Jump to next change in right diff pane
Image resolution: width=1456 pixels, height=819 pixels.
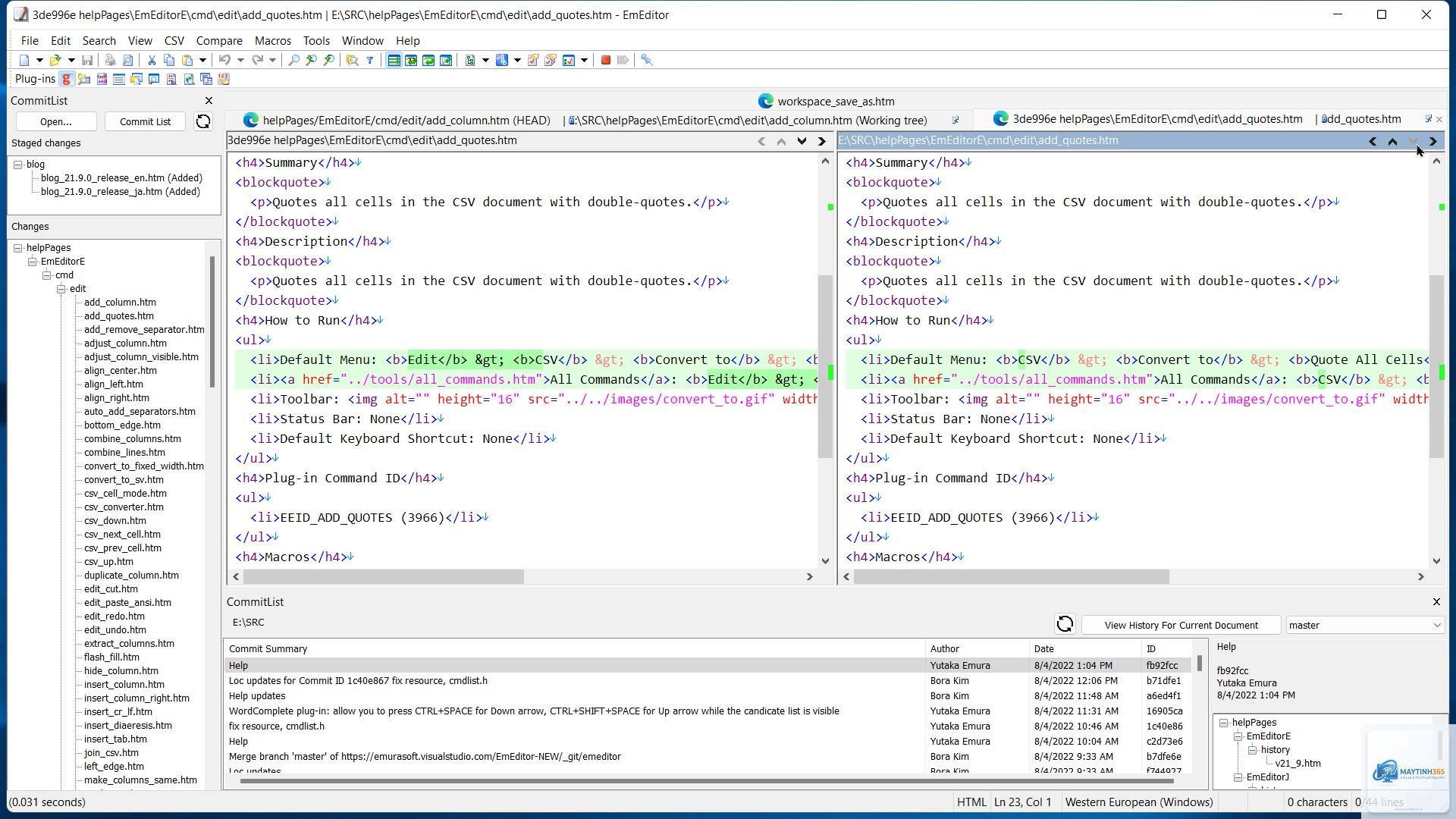click(1413, 141)
